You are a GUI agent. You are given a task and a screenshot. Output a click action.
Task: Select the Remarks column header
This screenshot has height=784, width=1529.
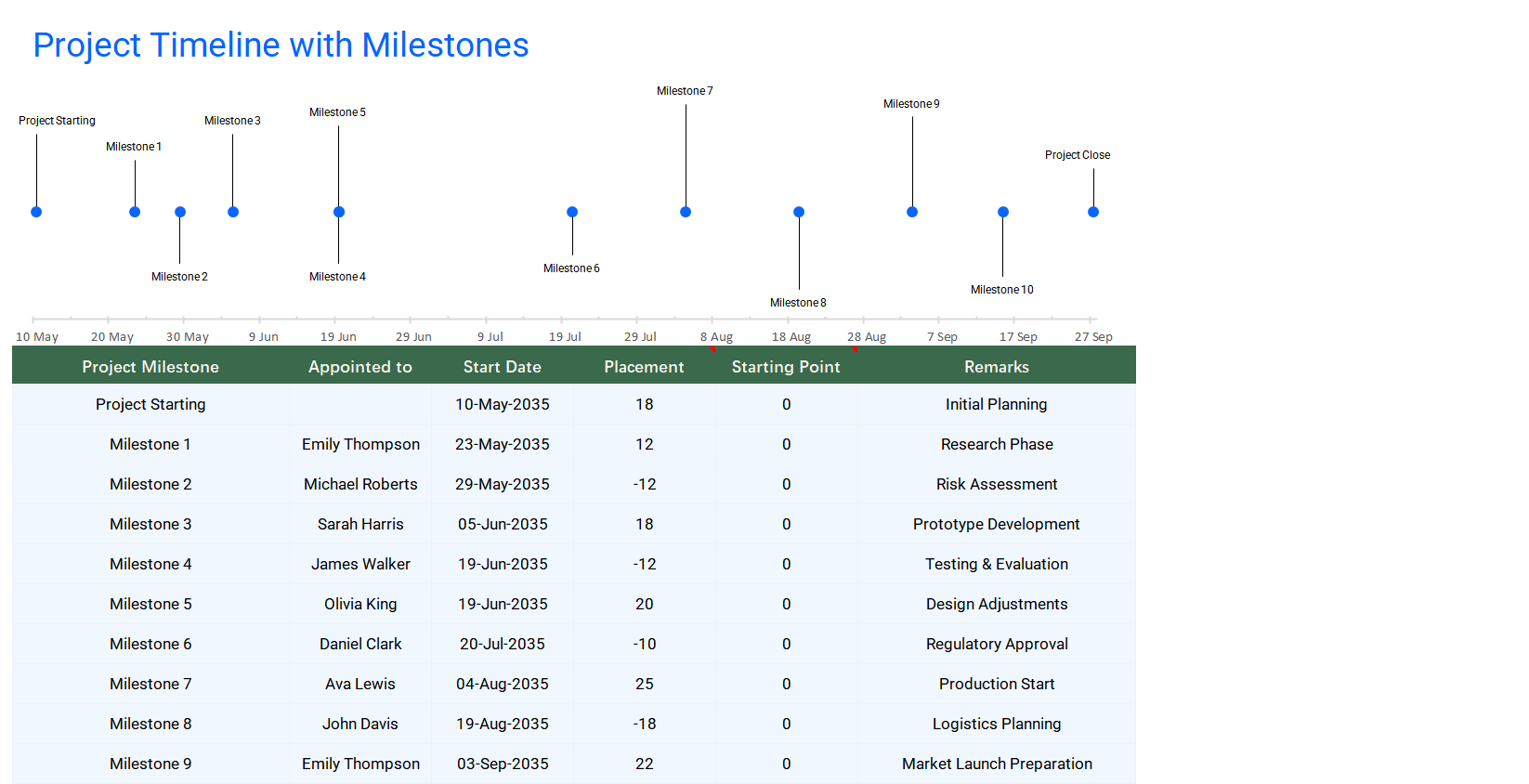[x=997, y=367]
